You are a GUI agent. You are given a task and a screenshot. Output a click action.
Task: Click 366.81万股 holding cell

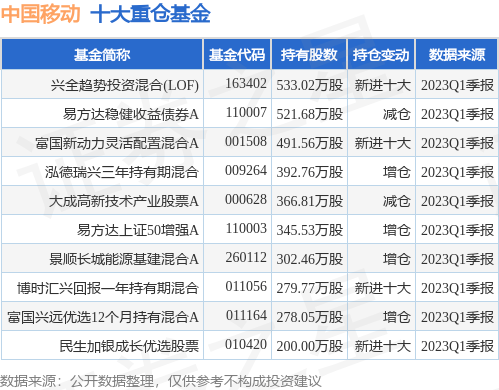click(x=309, y=201)
